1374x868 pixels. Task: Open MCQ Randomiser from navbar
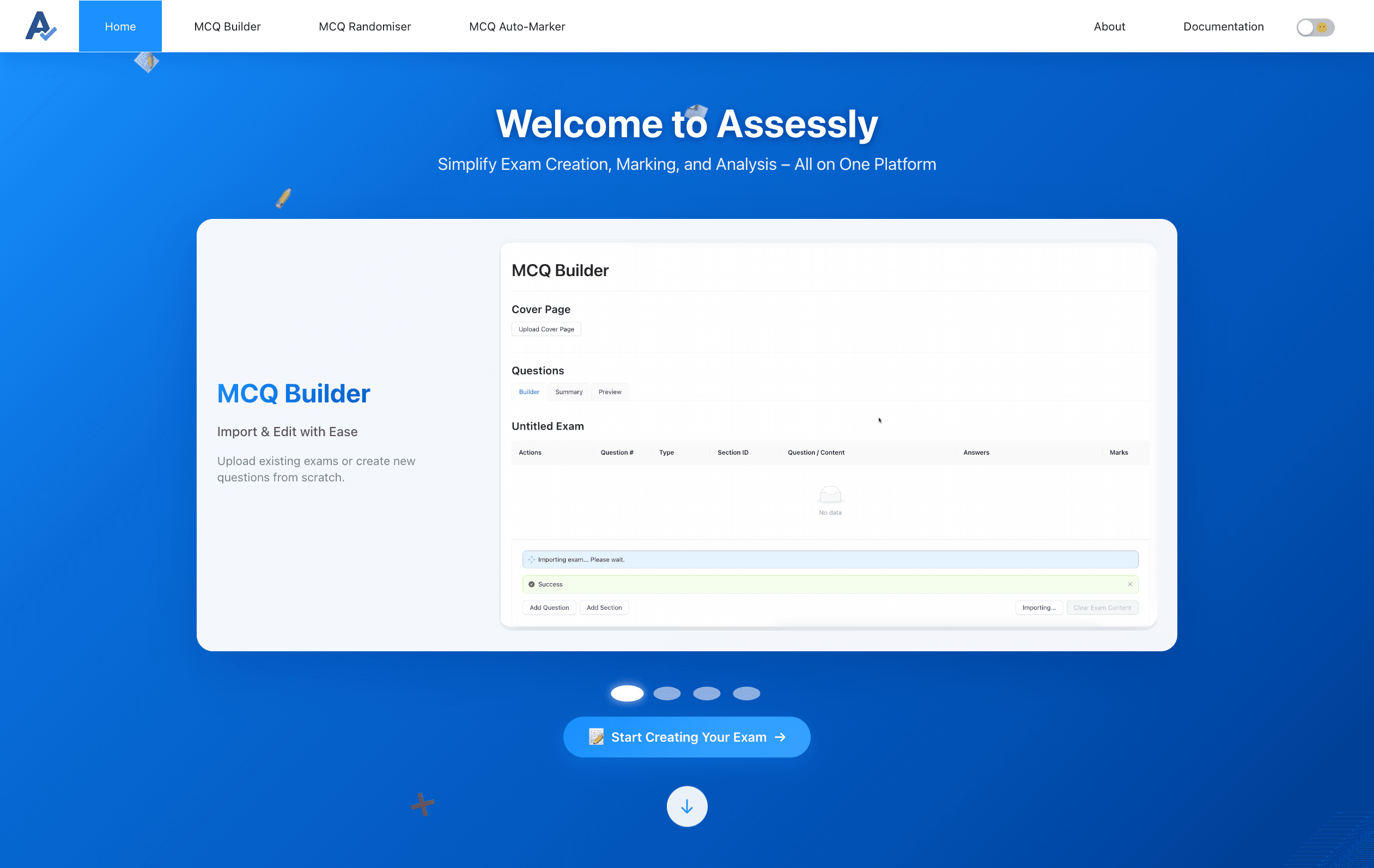coord(364,26)
